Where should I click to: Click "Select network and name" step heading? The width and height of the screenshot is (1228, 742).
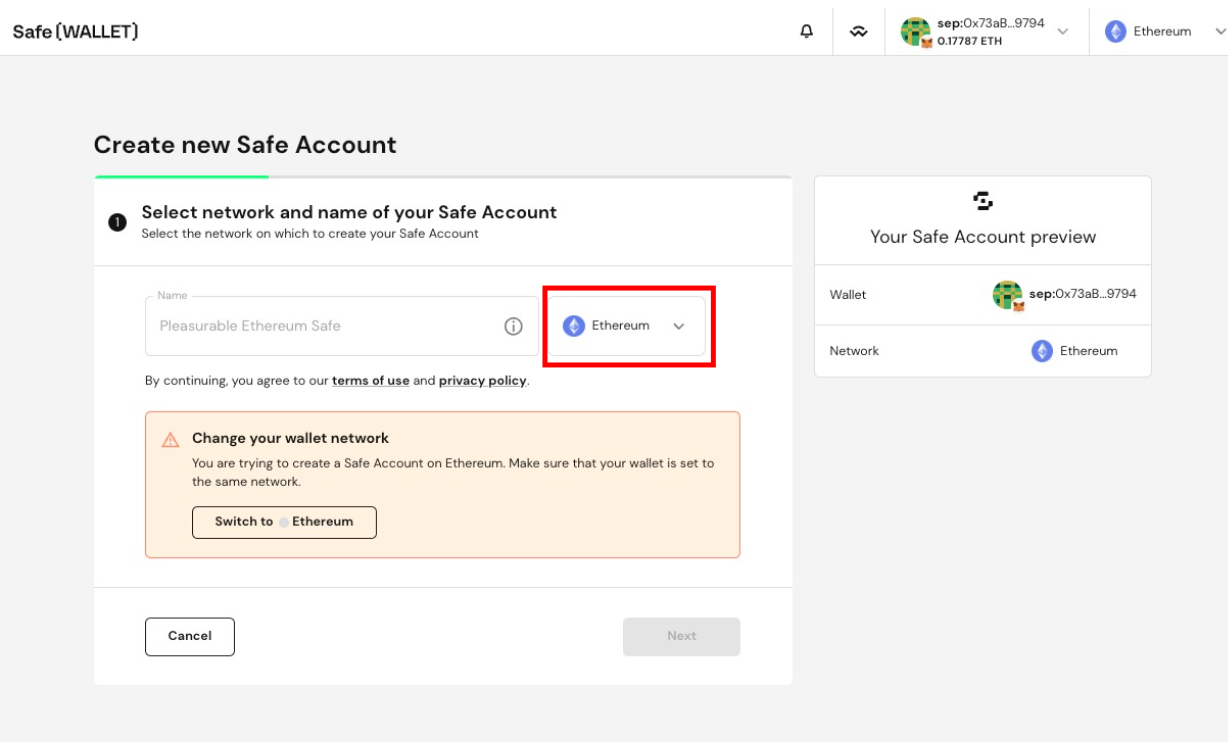point(349,212)
